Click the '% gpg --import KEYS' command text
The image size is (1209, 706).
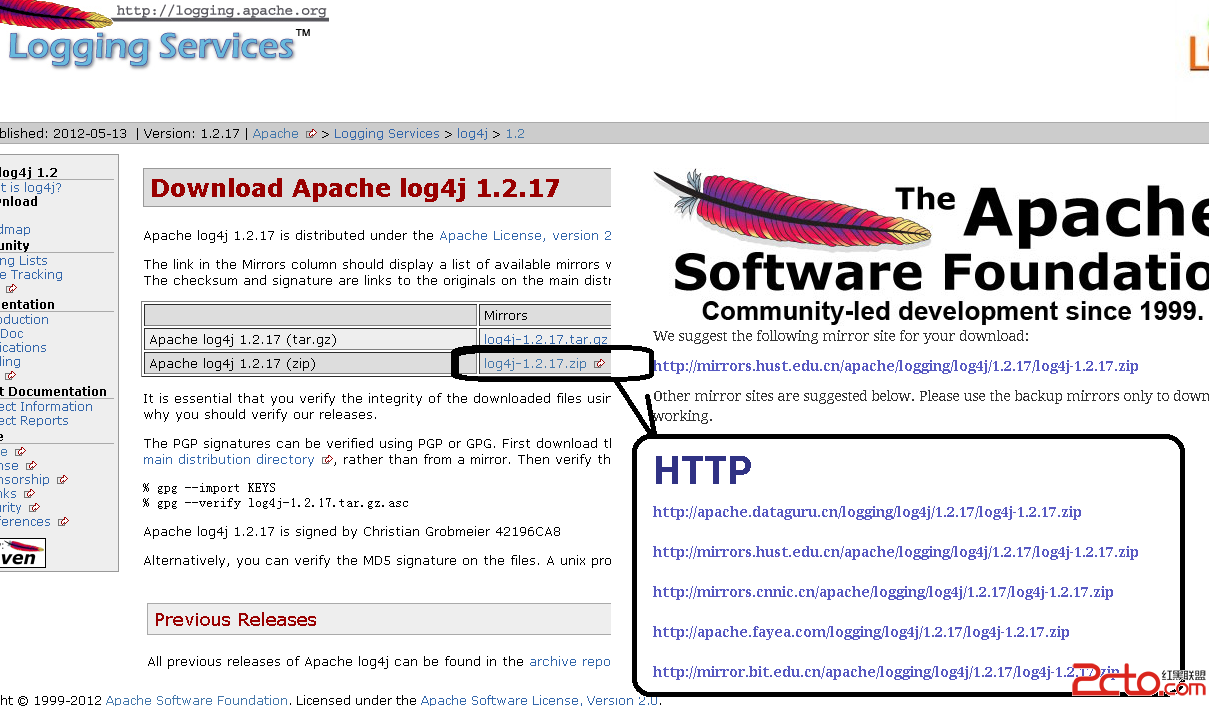(209, 488)
